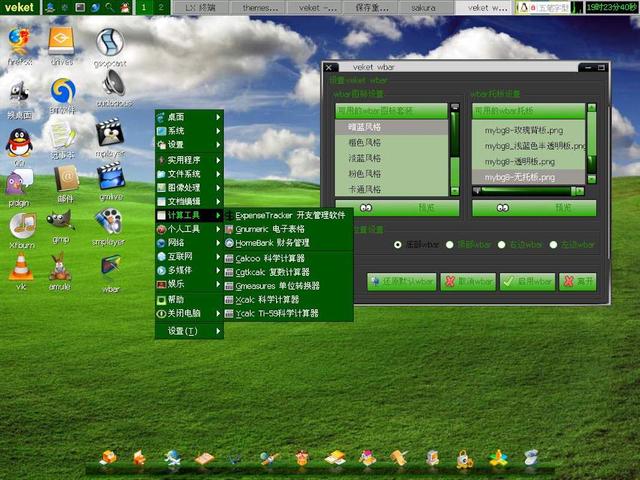The width and height of the screenshot is (640, 480).
Task: Click the background list vertical scrollbar
Action: (x=591, y=143)
